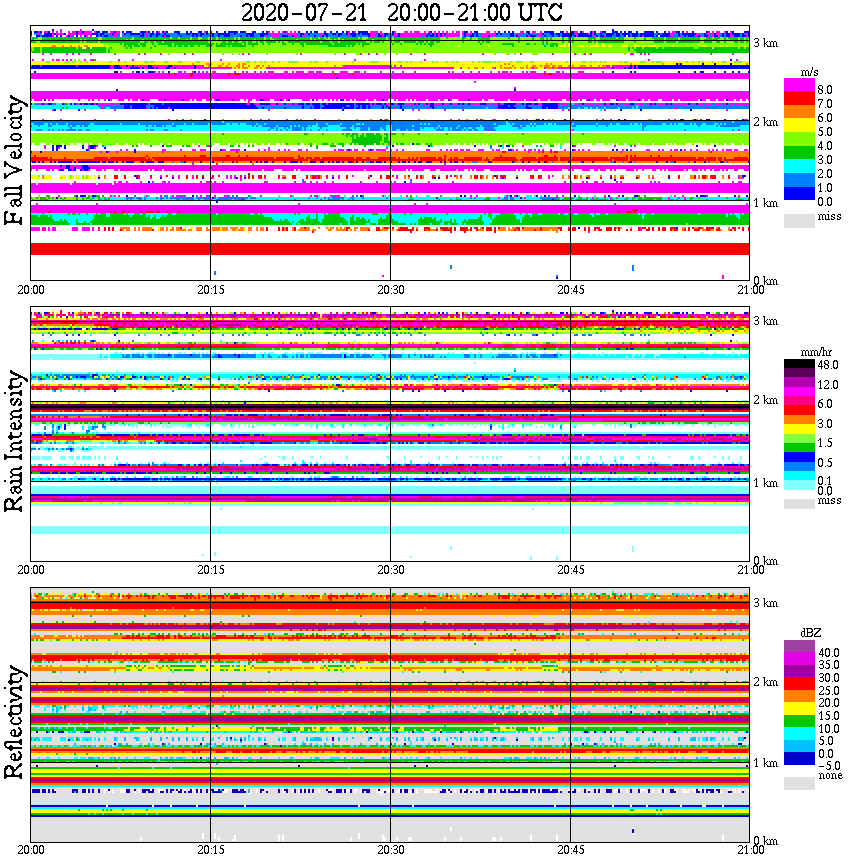Image resolution: width=850 pixels, height=868 pixels.
Task: Click the 8.0 value in the m/s legend
Action: point(825,90)
